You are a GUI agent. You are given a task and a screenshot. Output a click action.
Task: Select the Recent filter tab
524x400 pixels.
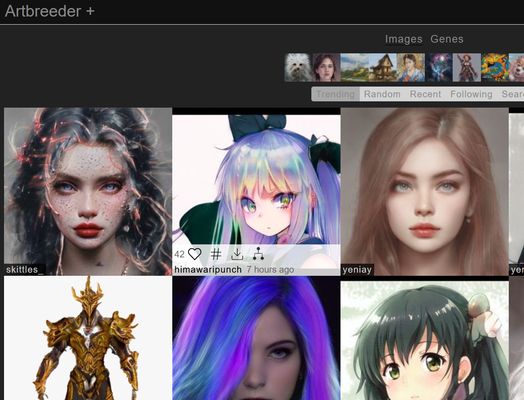pos(425,94)
